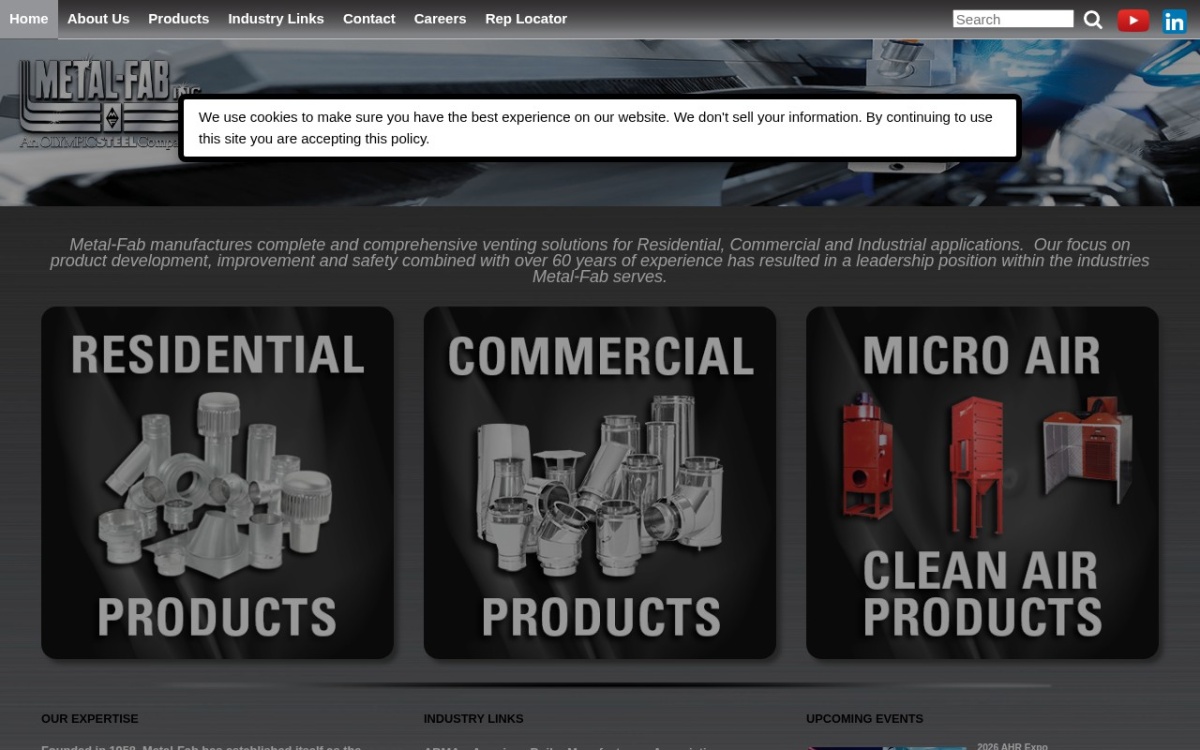Click the Our Expertise heading
Image resolution: width=1200 pixels, height=750 pixels.
pos(90,719)
